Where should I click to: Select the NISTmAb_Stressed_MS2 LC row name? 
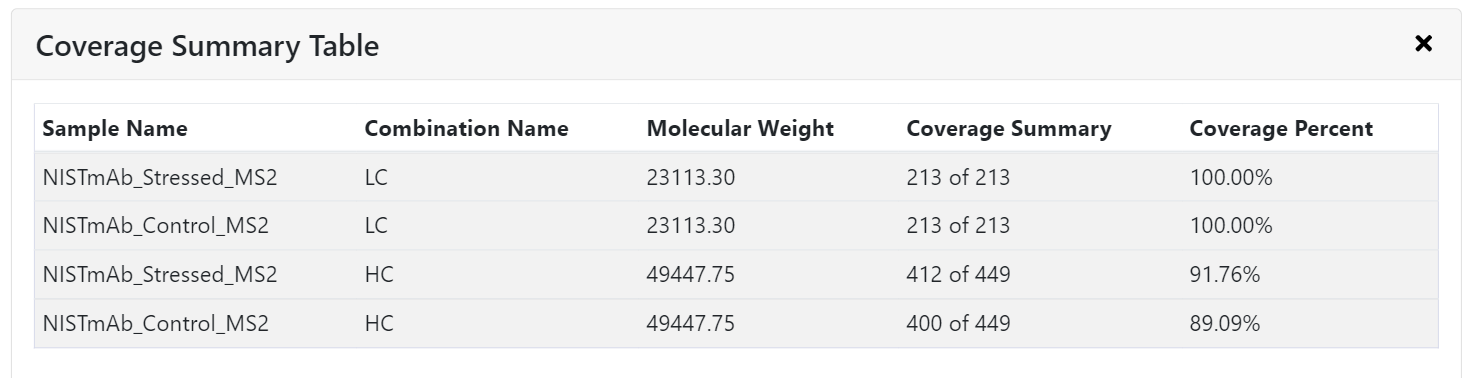160,178
